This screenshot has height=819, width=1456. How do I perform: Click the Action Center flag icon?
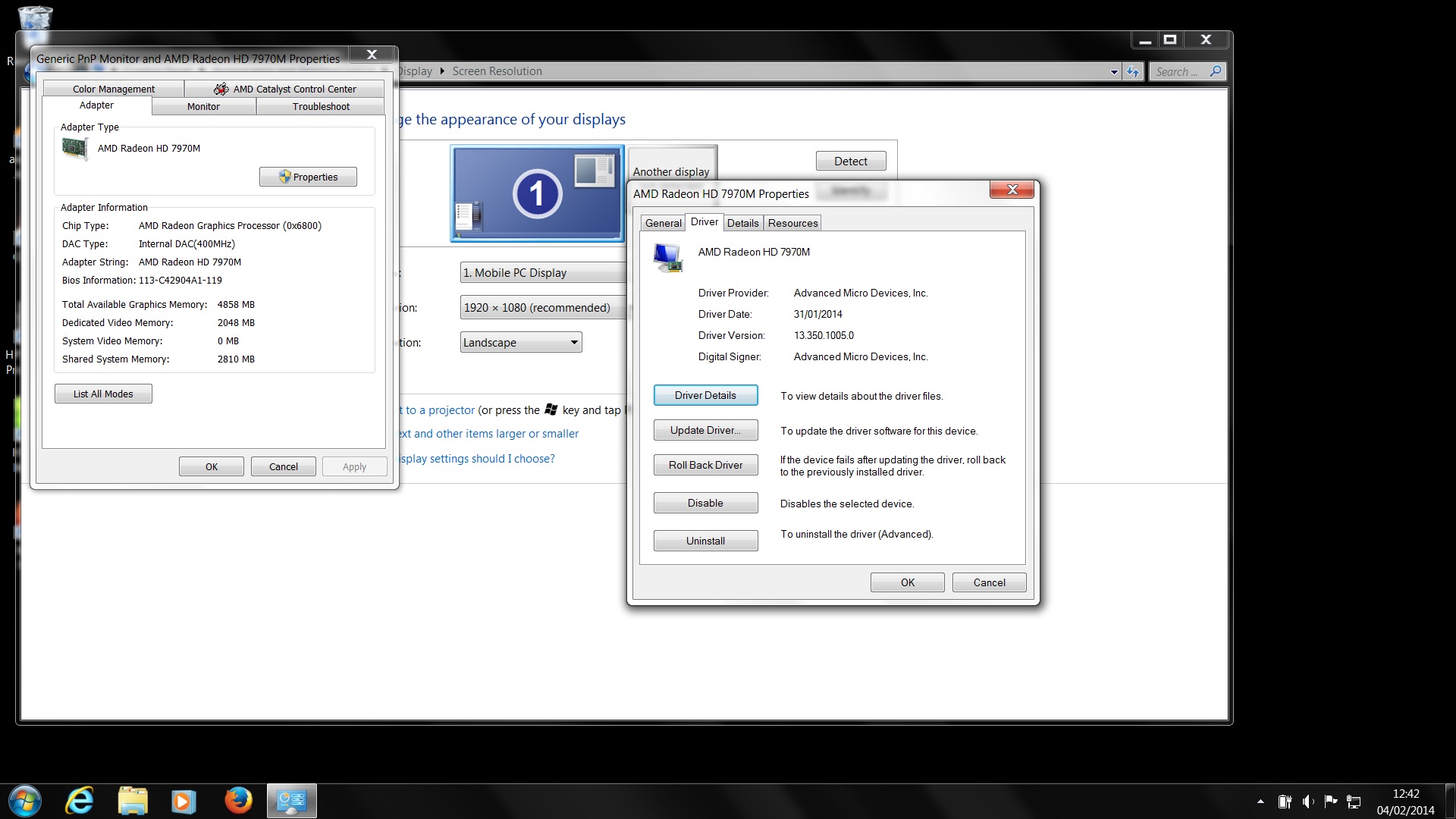pos(1331,802)
